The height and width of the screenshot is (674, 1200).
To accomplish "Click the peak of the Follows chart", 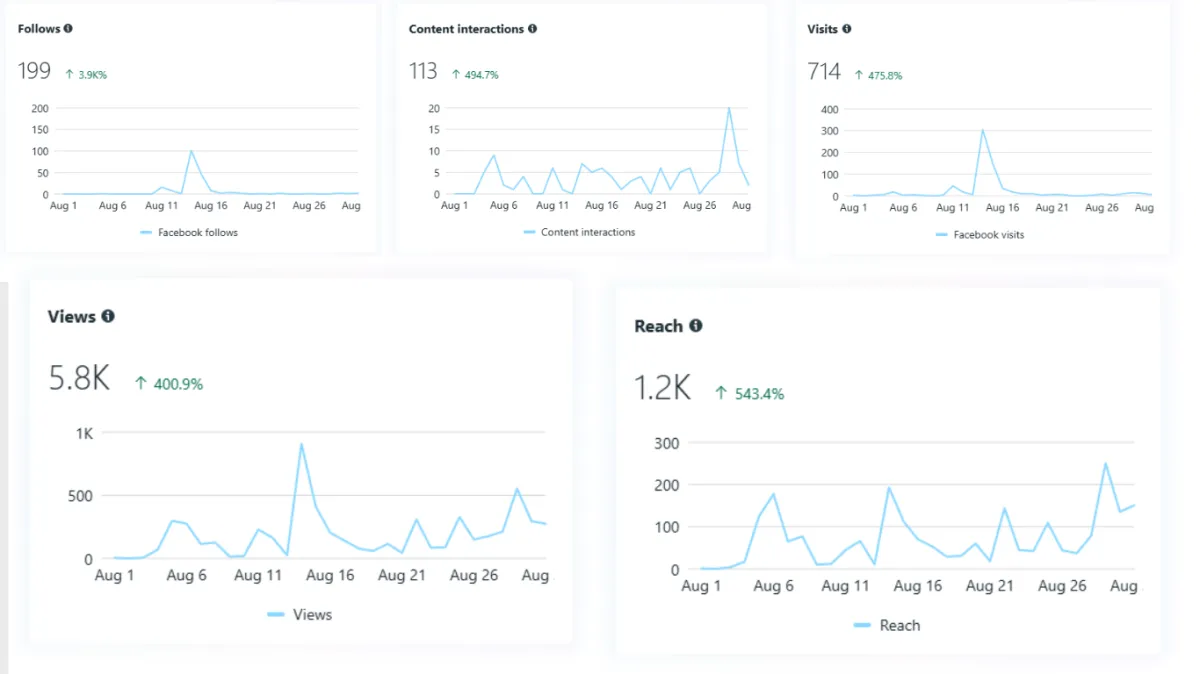I will (191, 151).
